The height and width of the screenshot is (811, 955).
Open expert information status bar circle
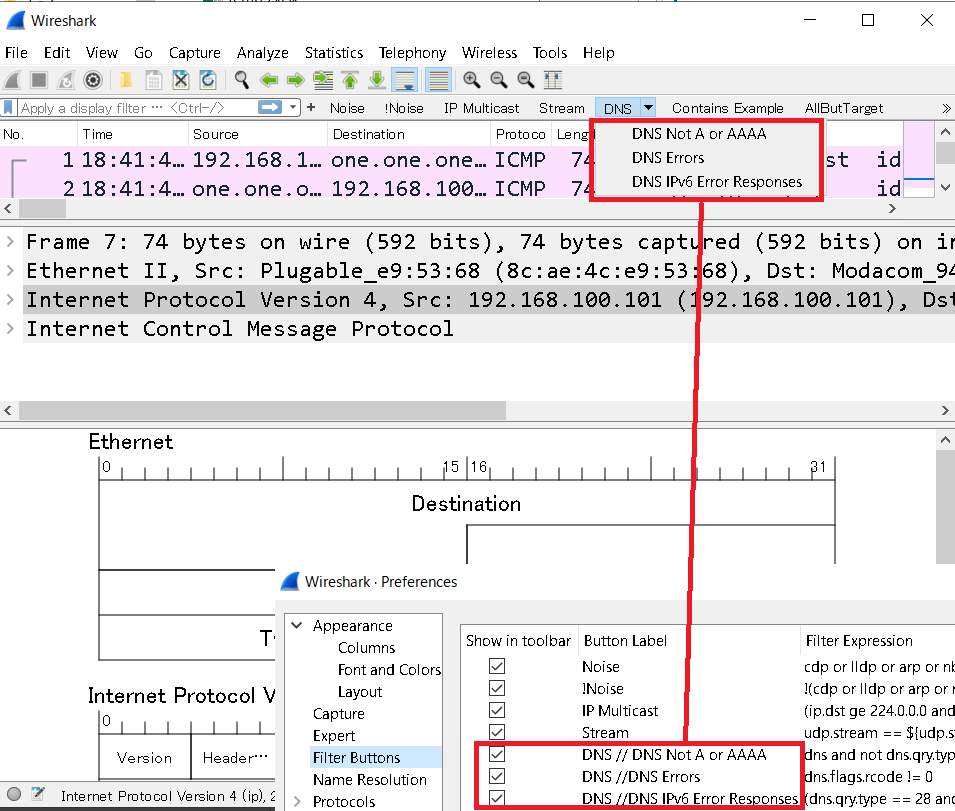point(14,794)
